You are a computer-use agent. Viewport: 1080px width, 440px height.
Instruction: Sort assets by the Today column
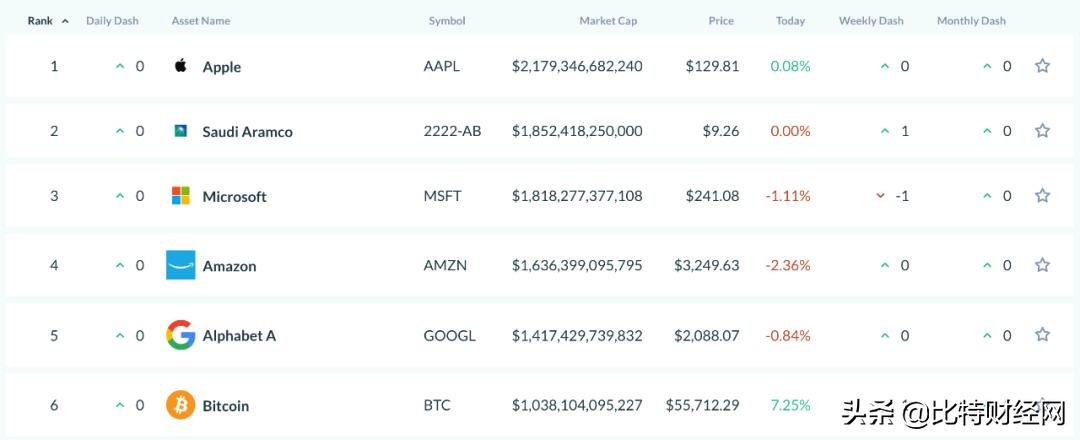pos(790,21)
